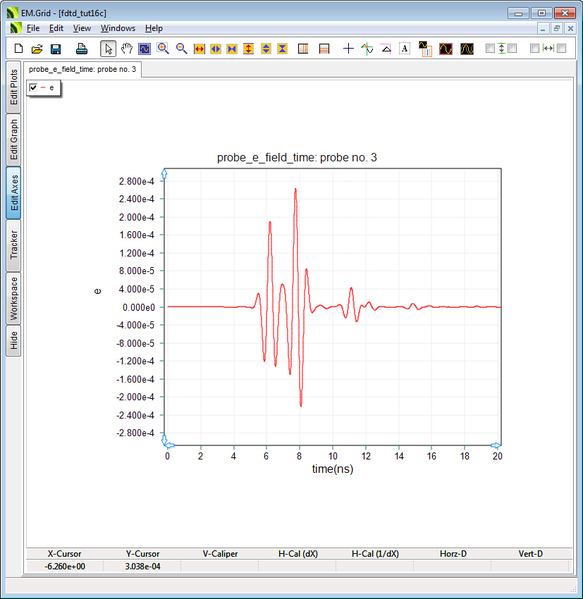The height and width of the screenshot is (599, 583).
Task: Click the V-Caliper column header
Action: pos(220,554)
